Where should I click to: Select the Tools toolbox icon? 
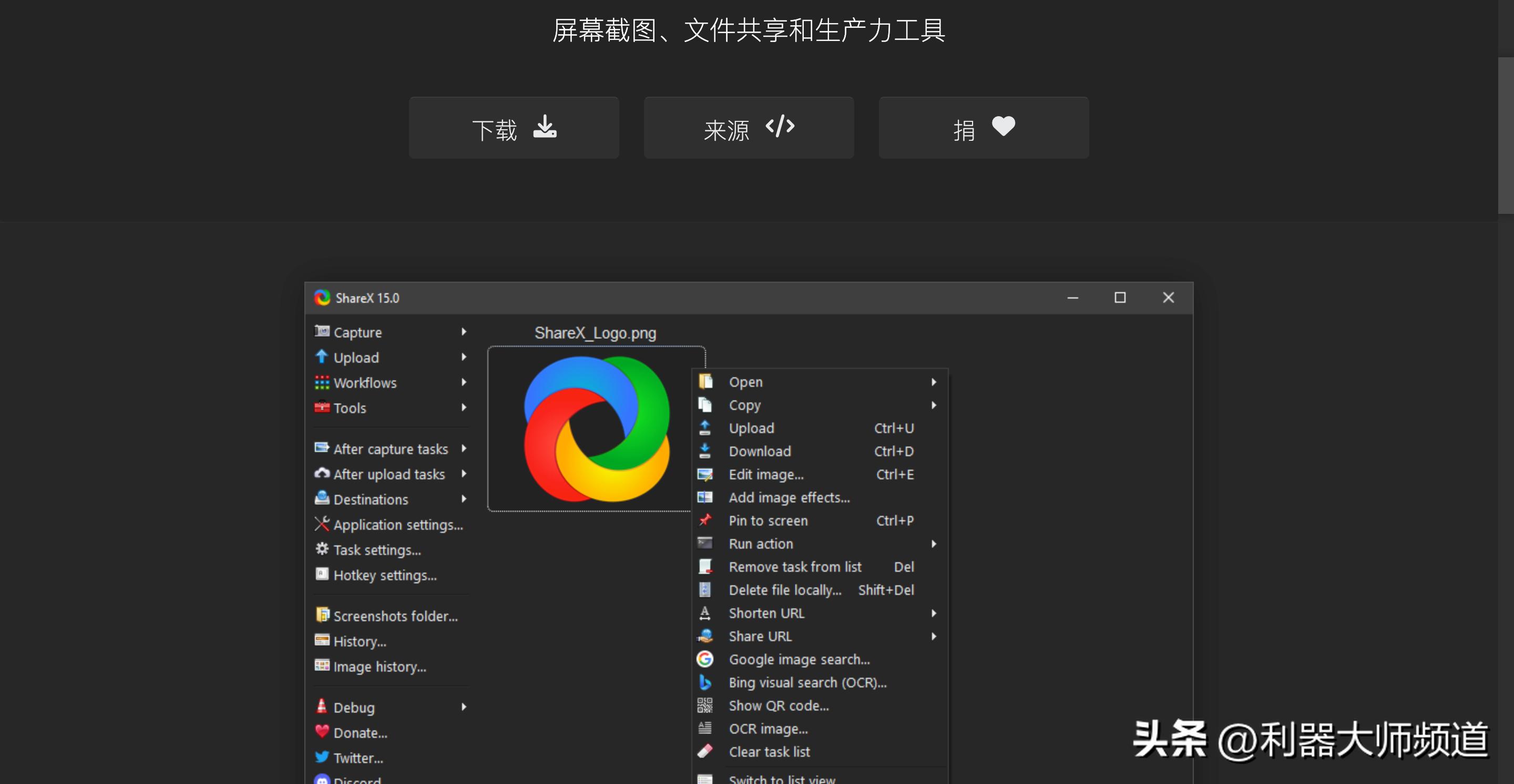pos(322,408)
